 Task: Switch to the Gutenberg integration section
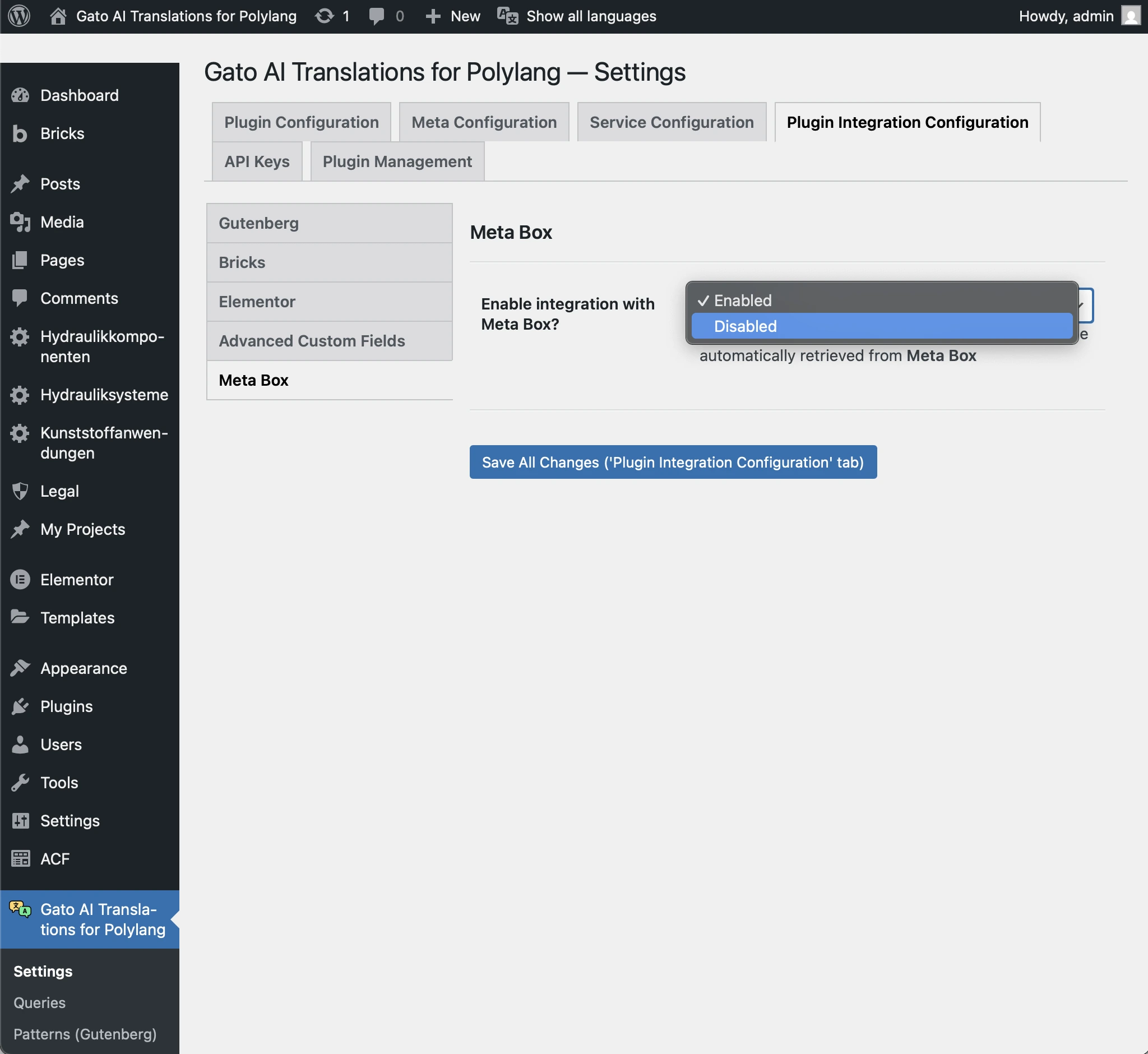[258, 223]
